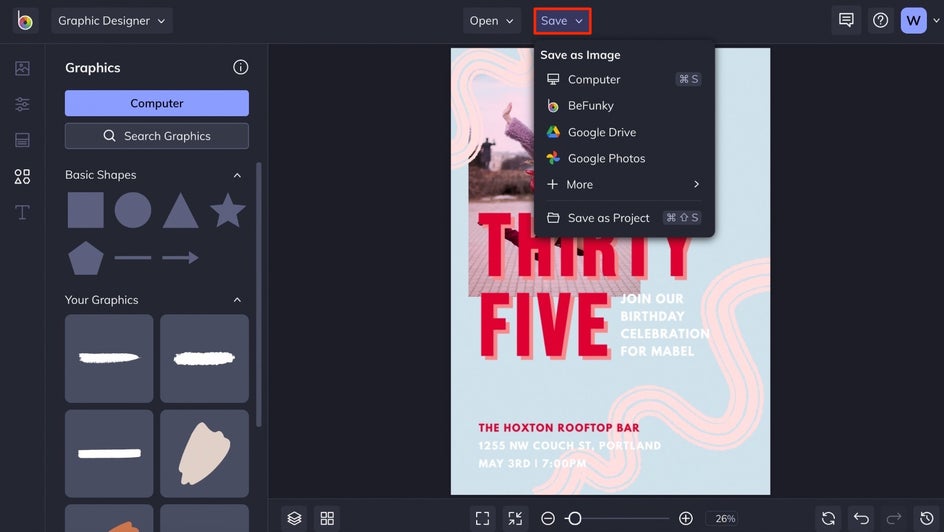The height and width of the screenshot is (532, 944).
Task: Select the Text tool sidebar icon
Action: (22, 212)
